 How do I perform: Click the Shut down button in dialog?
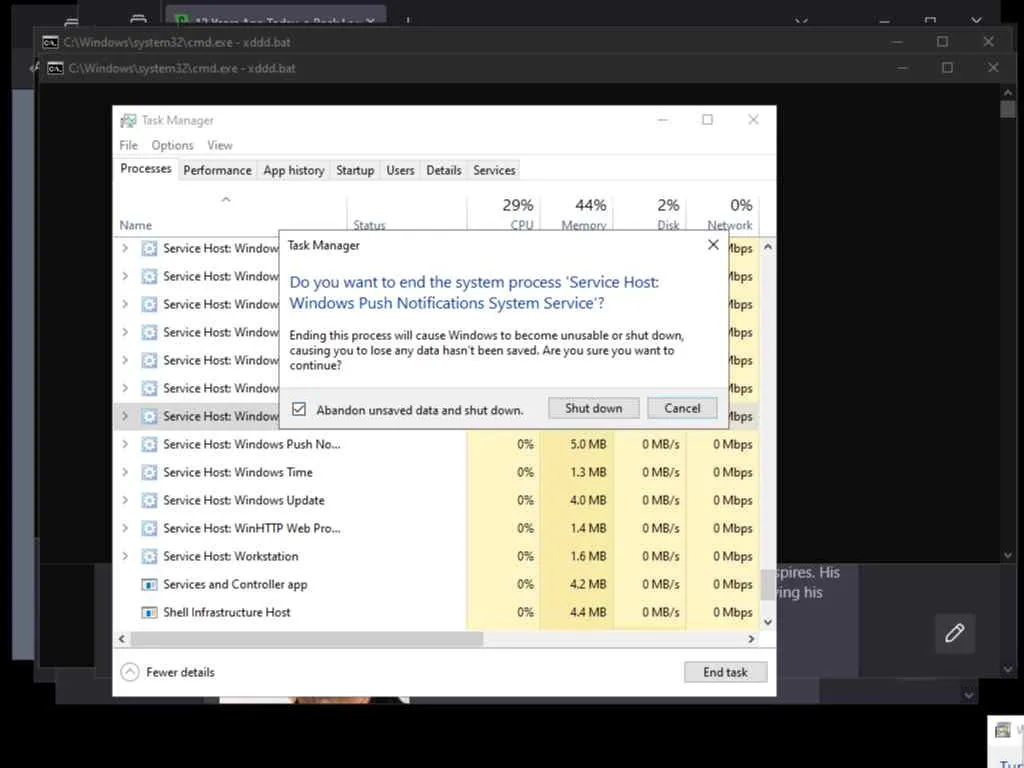point(593,408)
